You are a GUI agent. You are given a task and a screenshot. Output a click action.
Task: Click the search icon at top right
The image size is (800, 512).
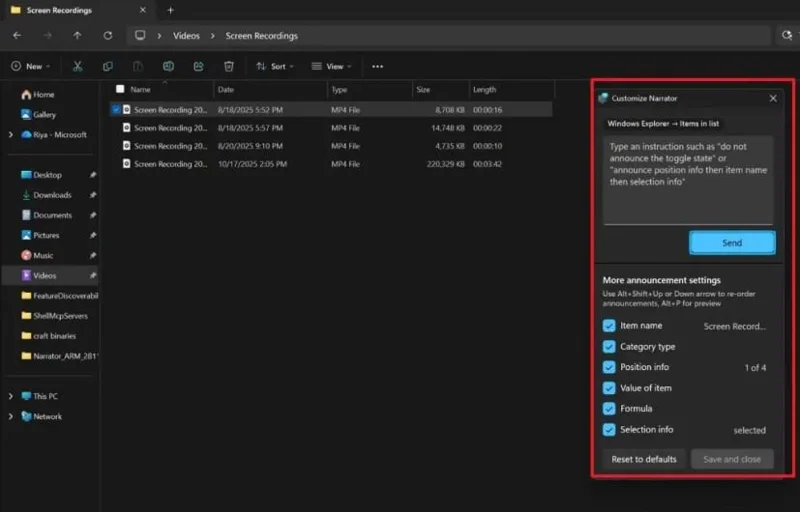tap(787, 35)
